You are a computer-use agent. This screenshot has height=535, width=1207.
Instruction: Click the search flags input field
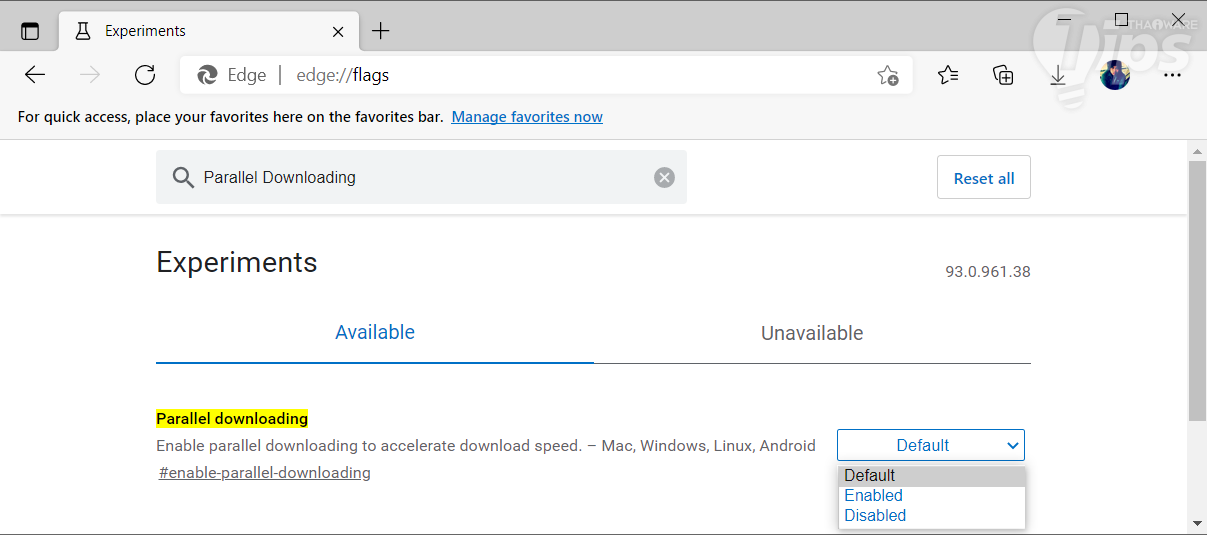coord(420,177)
